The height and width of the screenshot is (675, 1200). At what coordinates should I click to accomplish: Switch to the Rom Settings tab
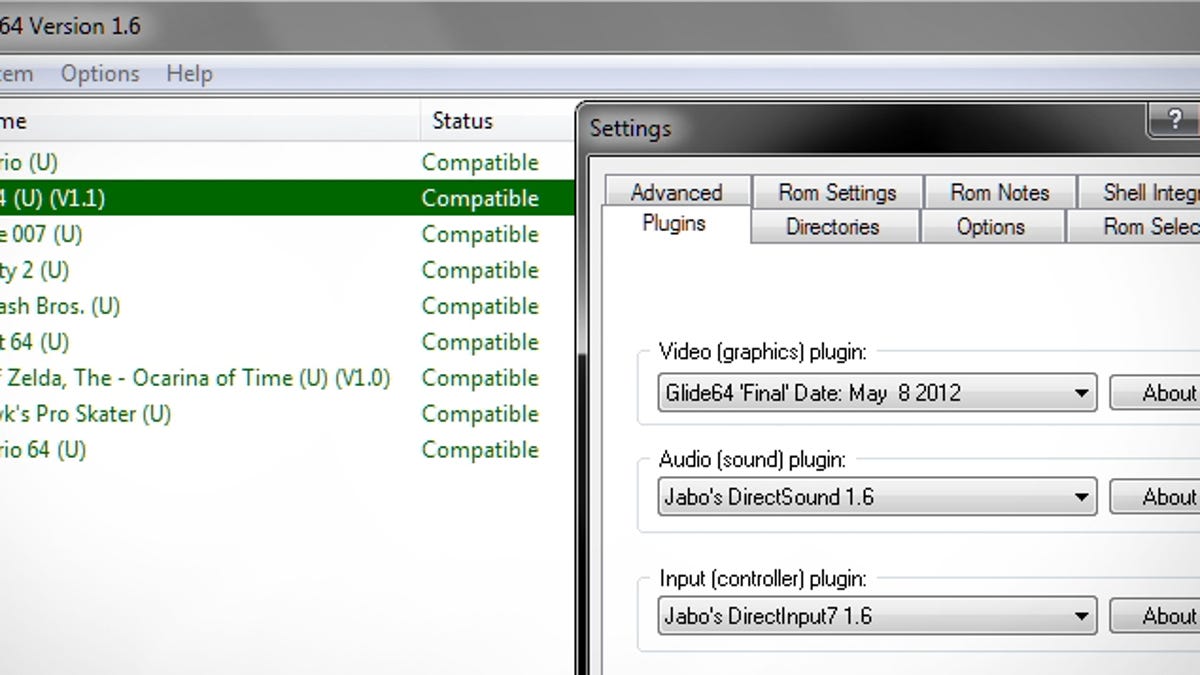[837, 192]
